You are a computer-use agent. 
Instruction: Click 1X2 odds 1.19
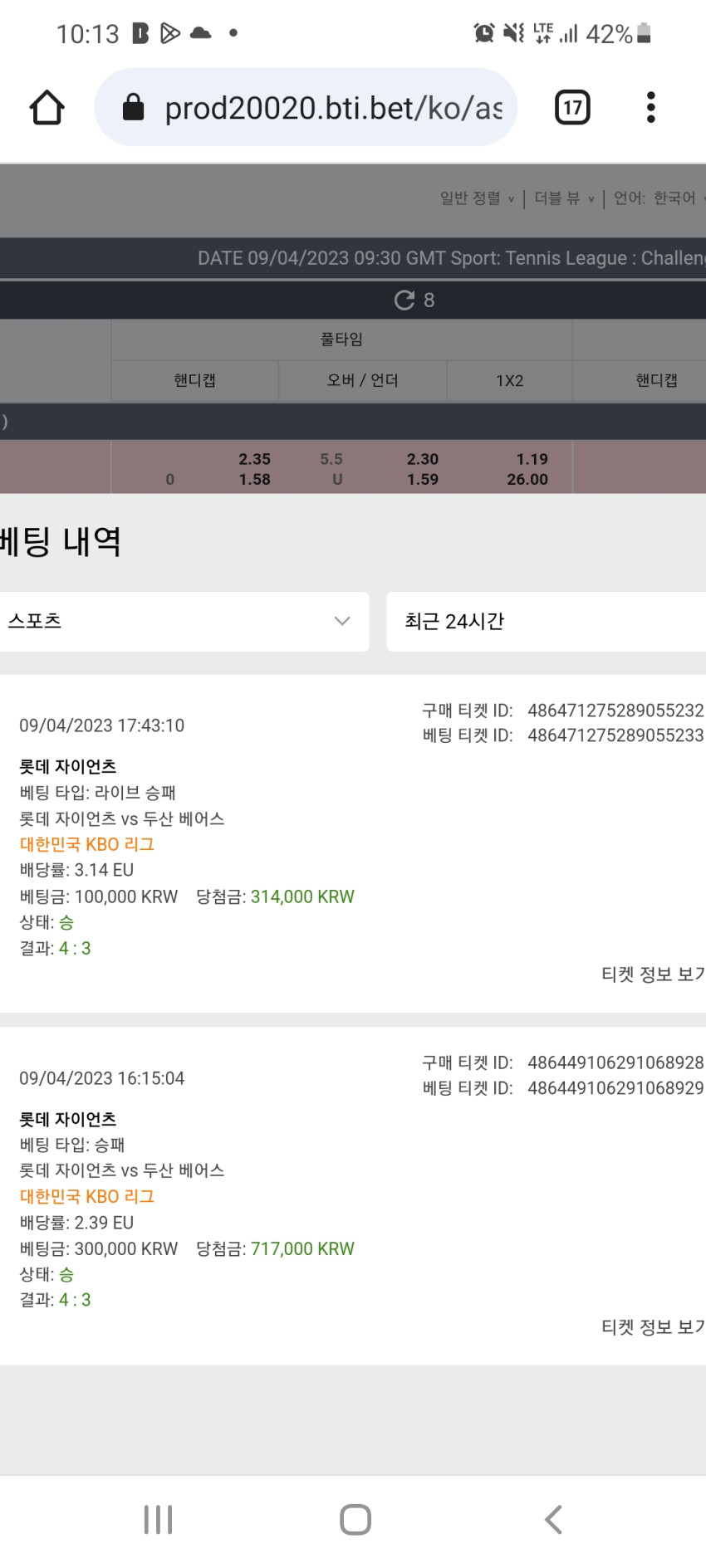coord(532,459)
